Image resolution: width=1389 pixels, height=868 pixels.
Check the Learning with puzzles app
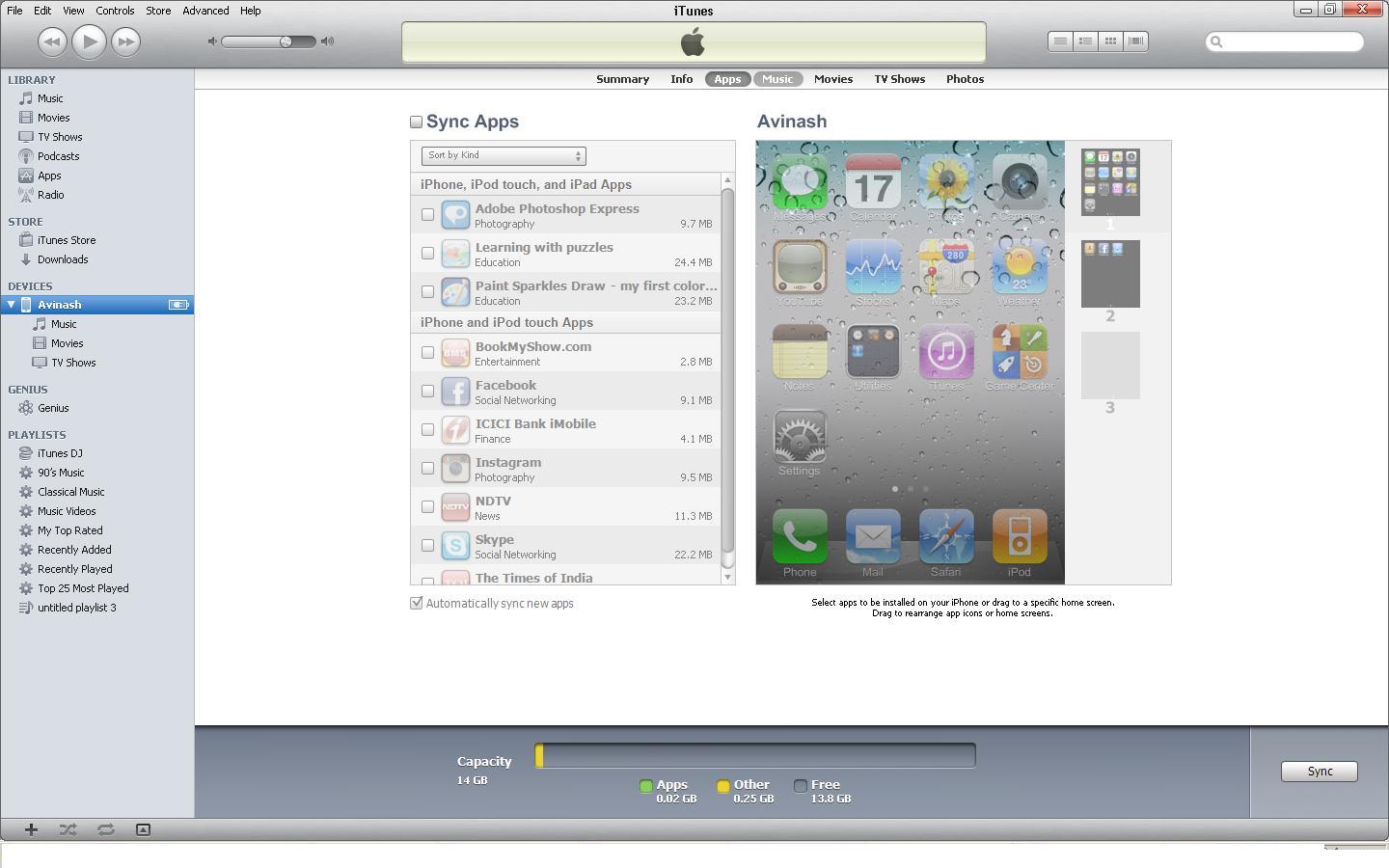click(x=427, y=253)
